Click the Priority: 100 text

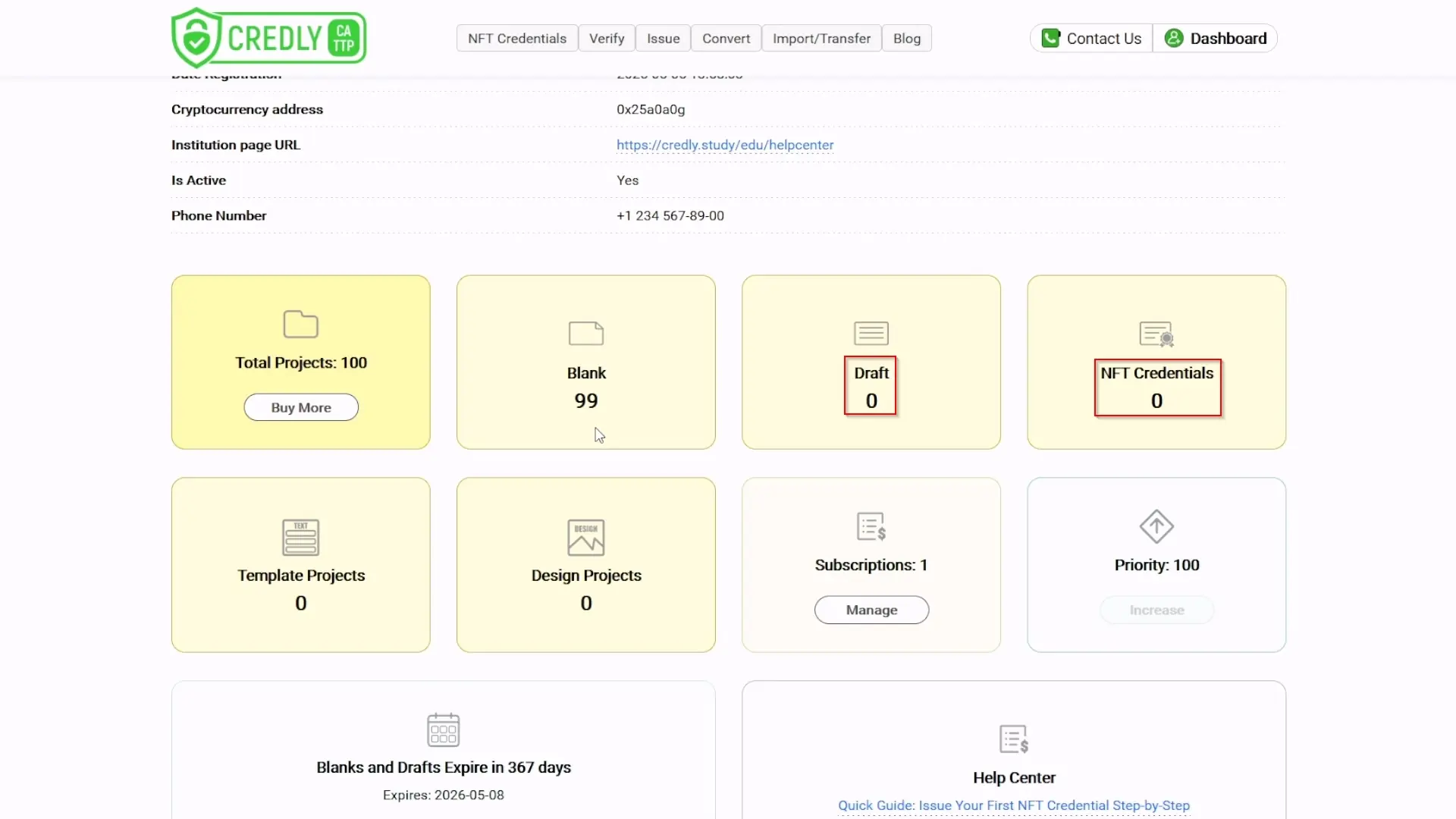(1156, 565)
